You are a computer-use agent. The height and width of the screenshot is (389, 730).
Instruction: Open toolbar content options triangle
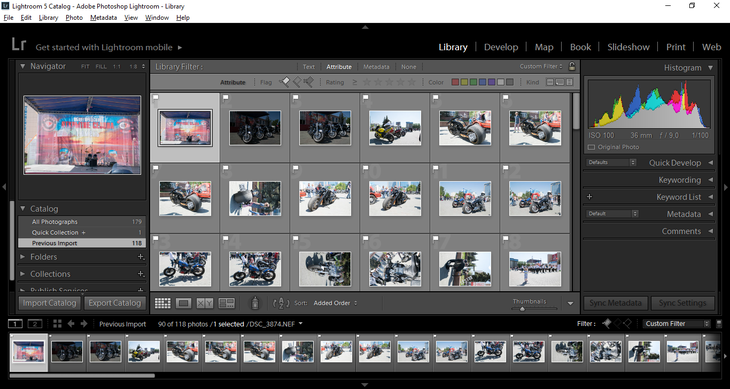tap(571, 303)
